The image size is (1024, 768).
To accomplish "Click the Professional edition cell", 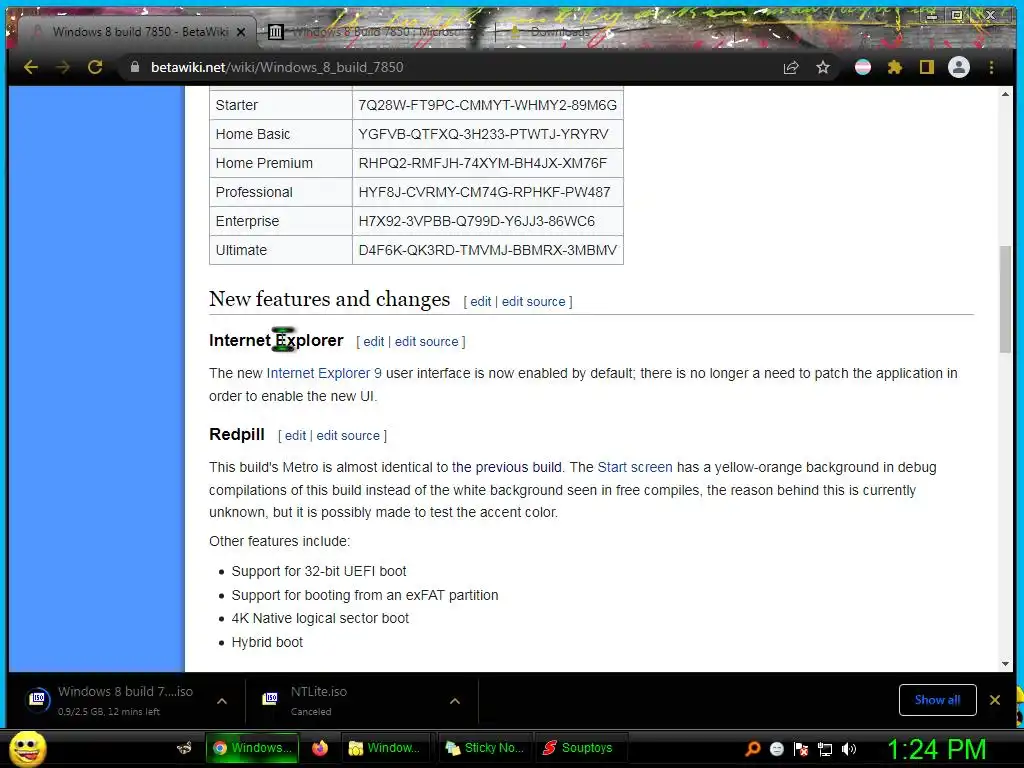I will (281, 192).
